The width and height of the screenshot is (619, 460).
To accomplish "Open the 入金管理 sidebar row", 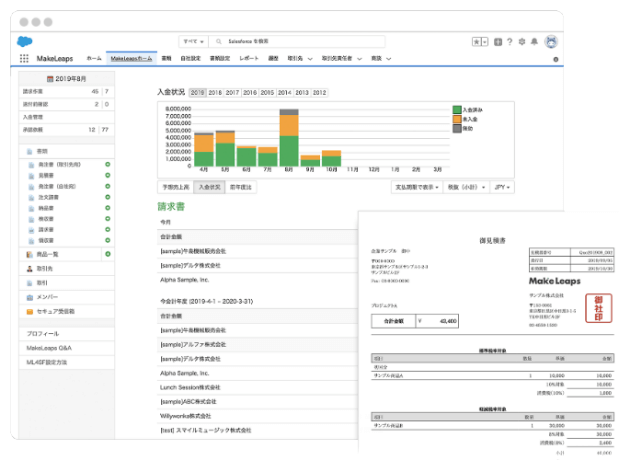I will 67,117.
